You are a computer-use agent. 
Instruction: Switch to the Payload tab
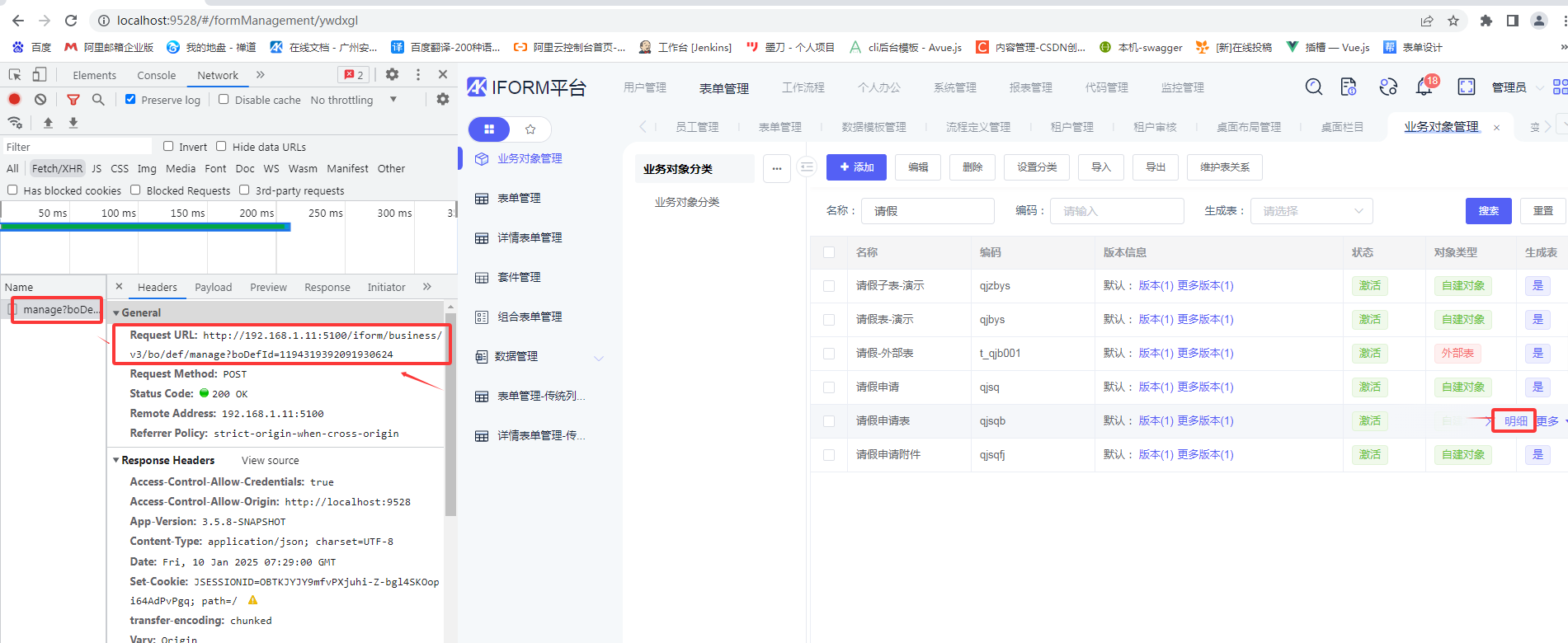tap(213, 288)
